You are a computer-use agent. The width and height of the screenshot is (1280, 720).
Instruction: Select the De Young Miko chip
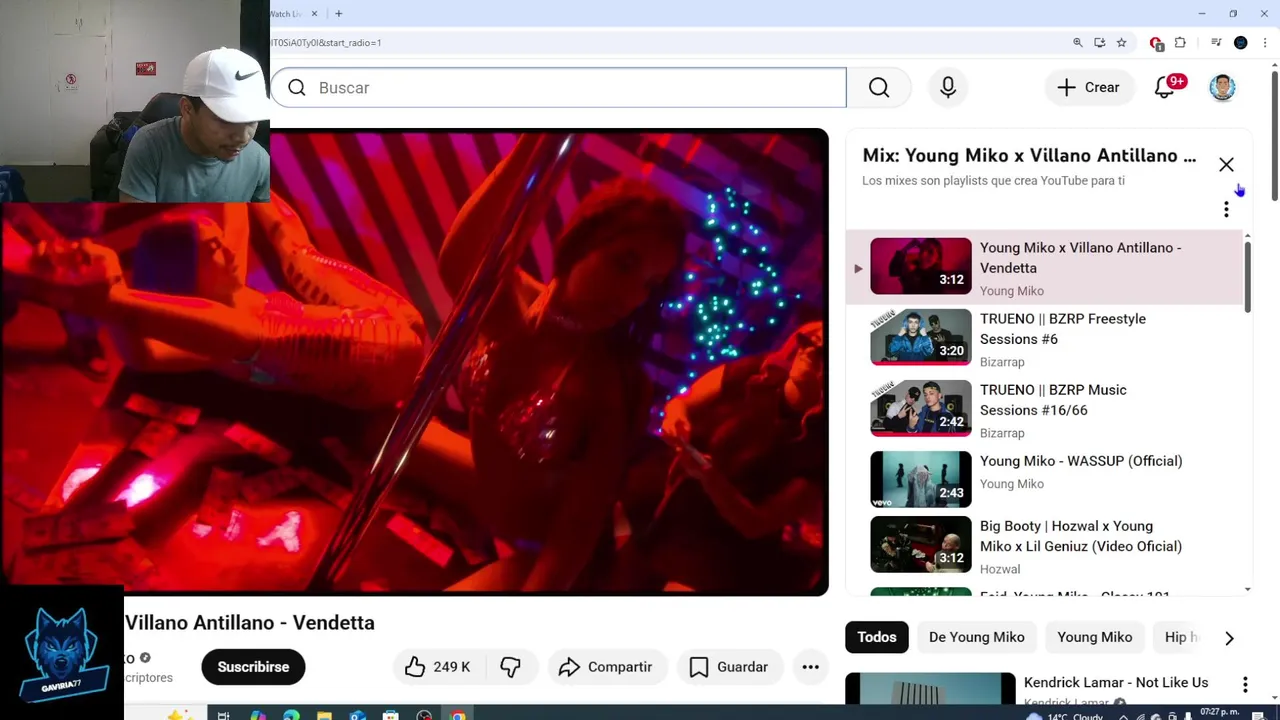976,637
